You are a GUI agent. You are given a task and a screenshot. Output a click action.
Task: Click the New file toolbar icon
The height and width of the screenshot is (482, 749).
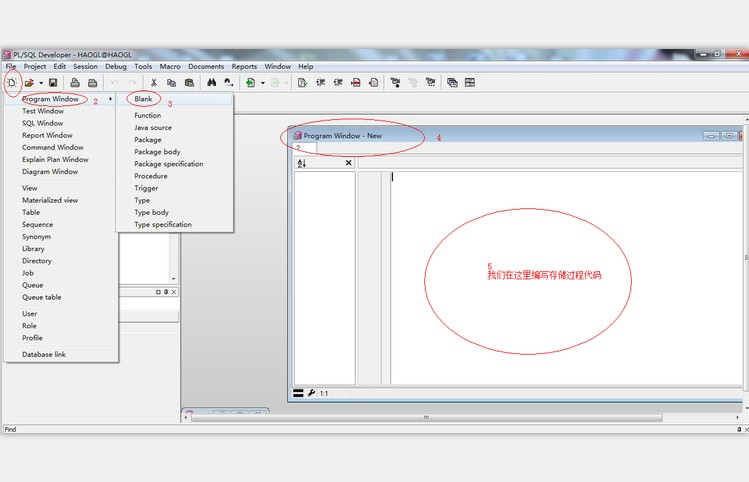[12, 82]
